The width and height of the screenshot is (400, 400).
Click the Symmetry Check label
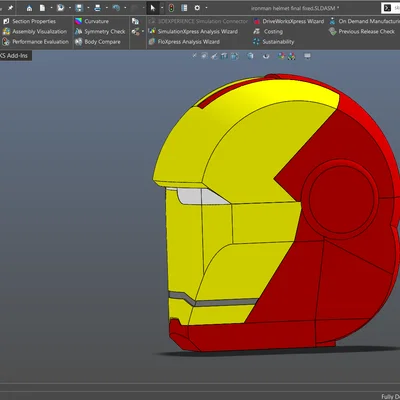pyautogui.click(x=105, y=32)
